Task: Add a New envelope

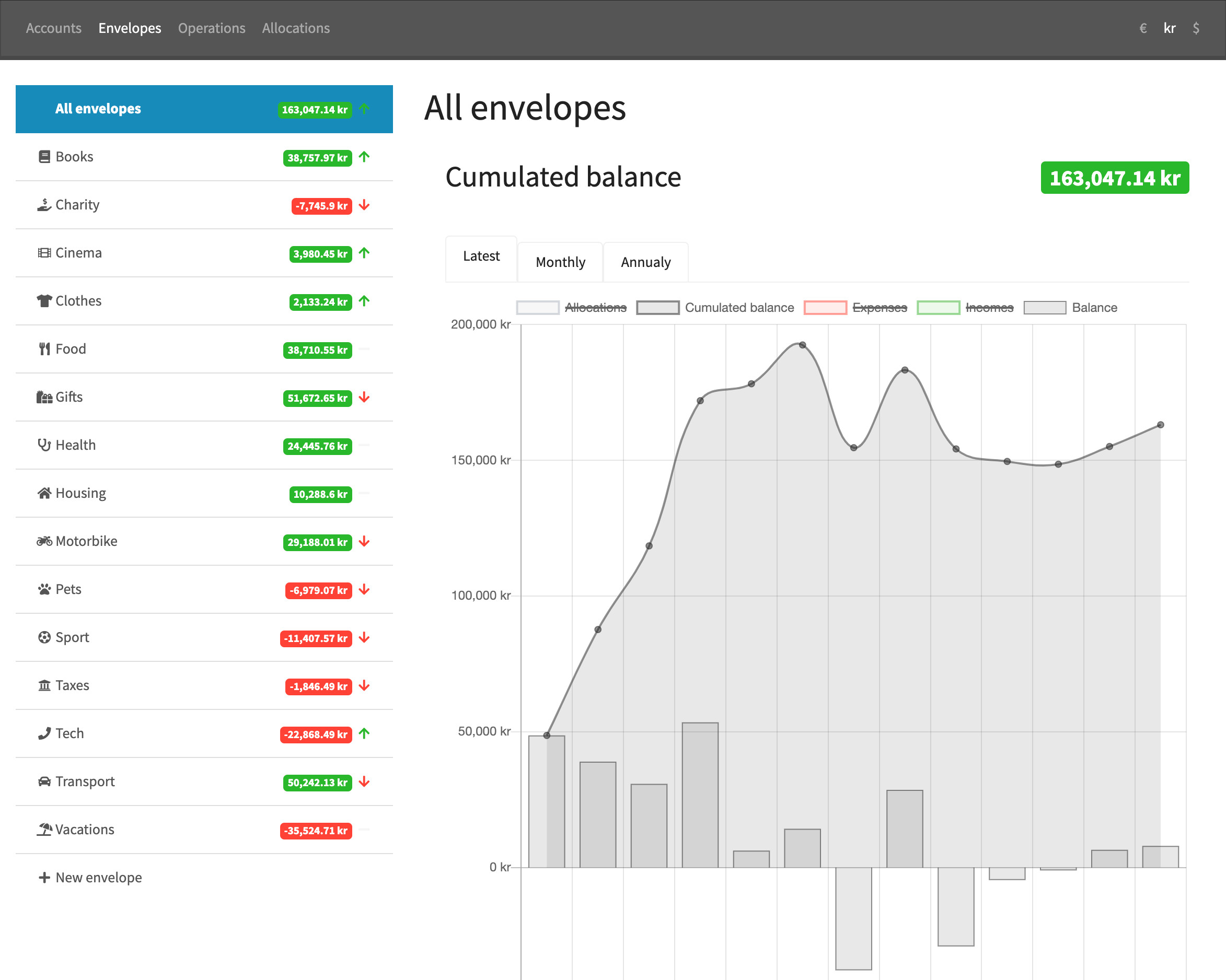Action: click(90, 877)
